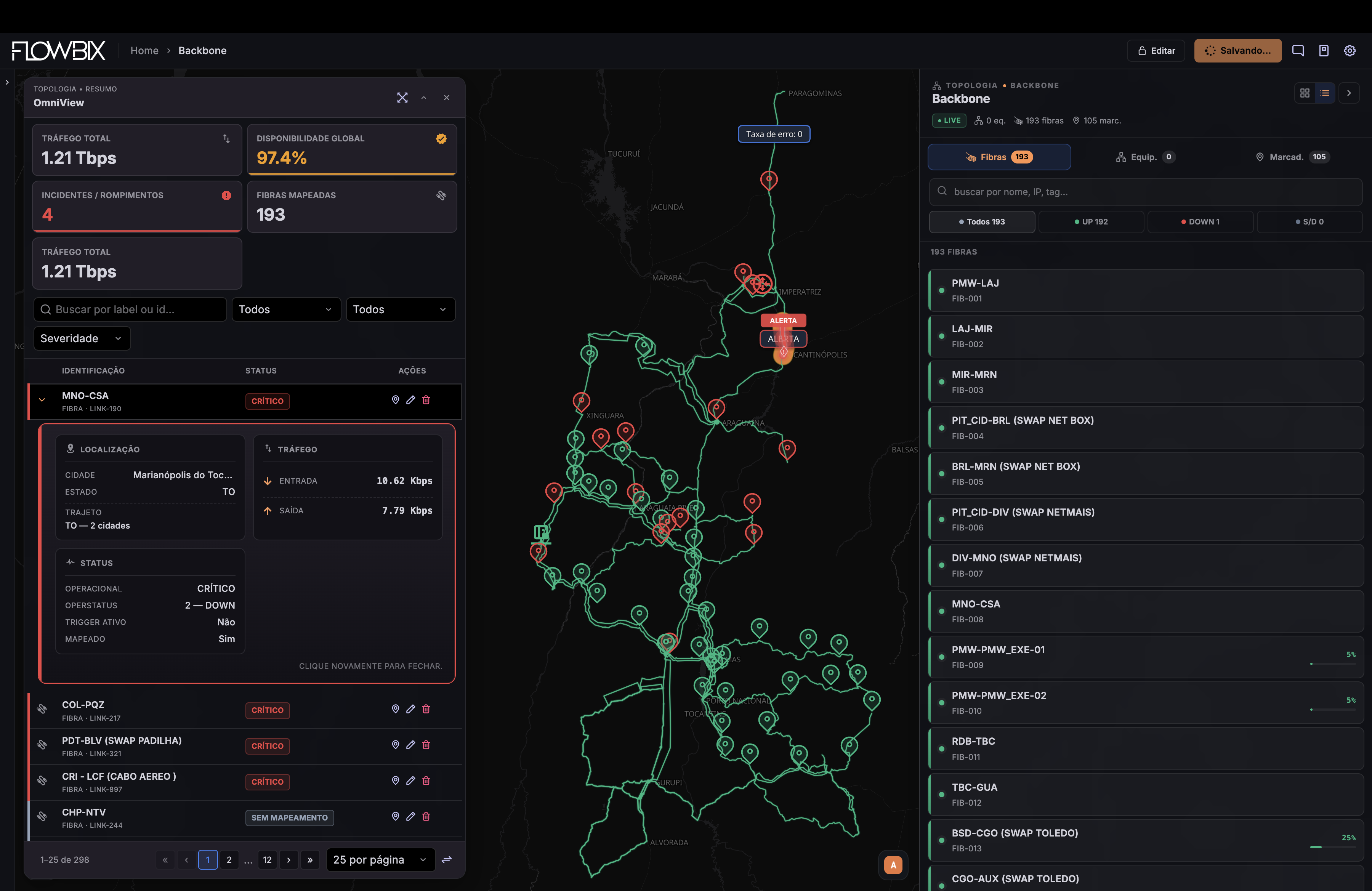Image resolution: width=1372 pixels, height=891 pixels.
Task: Open the documentation book icon in header
Action: pos(1324,51)
